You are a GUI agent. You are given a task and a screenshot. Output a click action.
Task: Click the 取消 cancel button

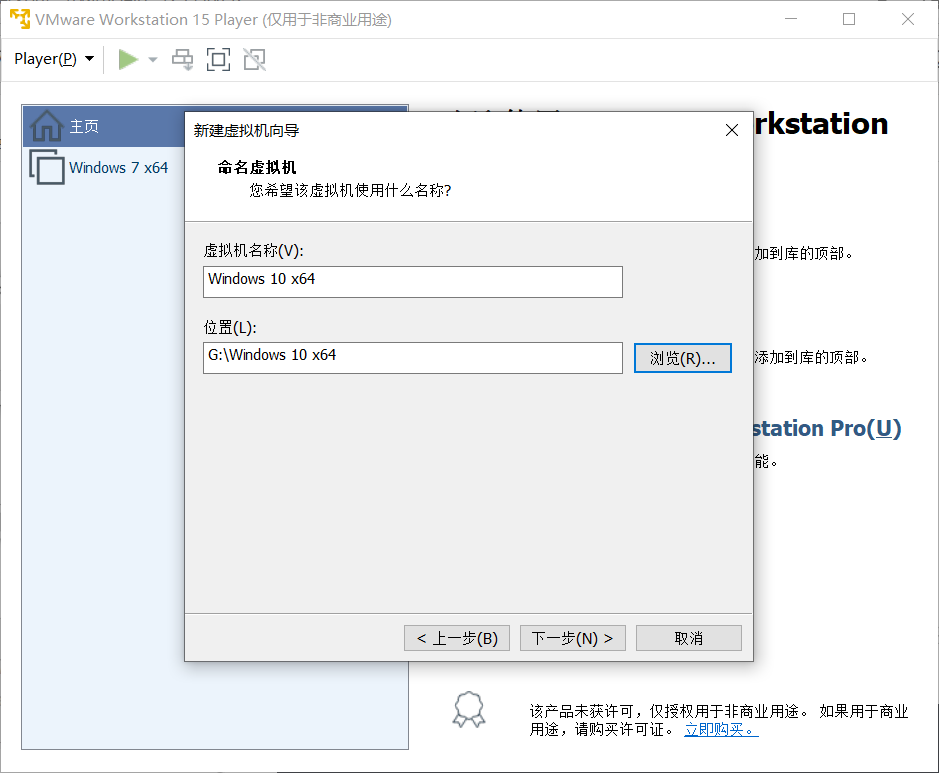(x=689, y=638)
